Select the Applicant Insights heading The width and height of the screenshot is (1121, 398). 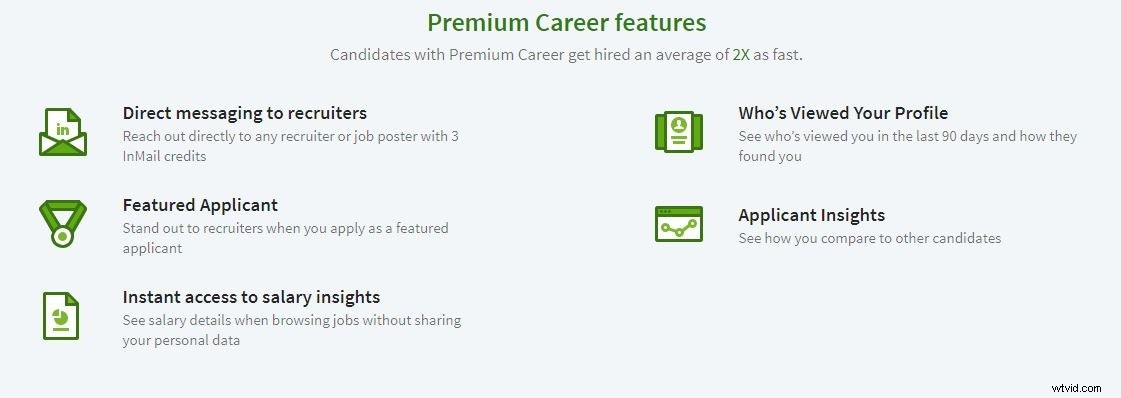(x=811, y=215)
